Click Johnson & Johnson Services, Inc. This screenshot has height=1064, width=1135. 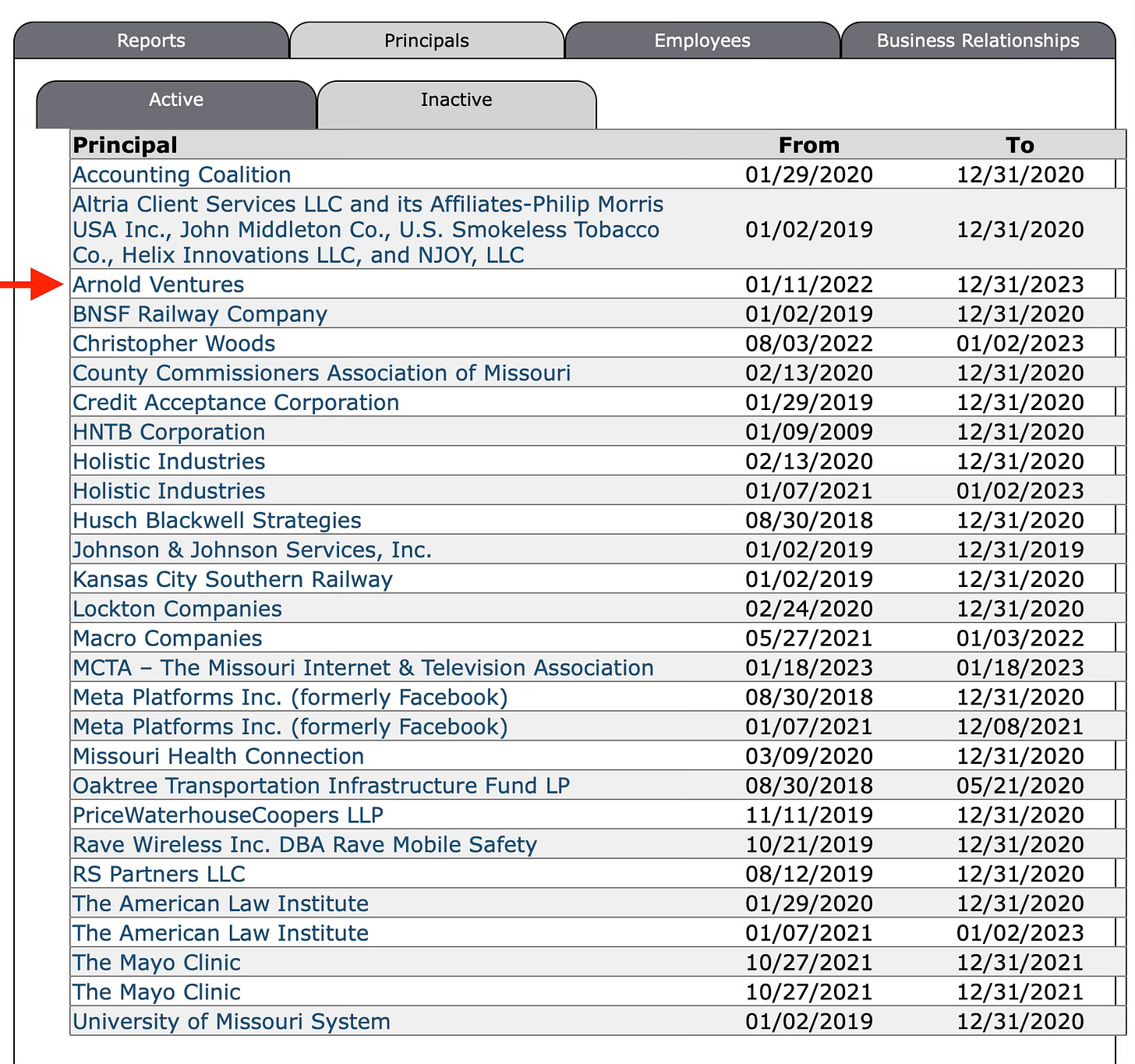[252, 550]
